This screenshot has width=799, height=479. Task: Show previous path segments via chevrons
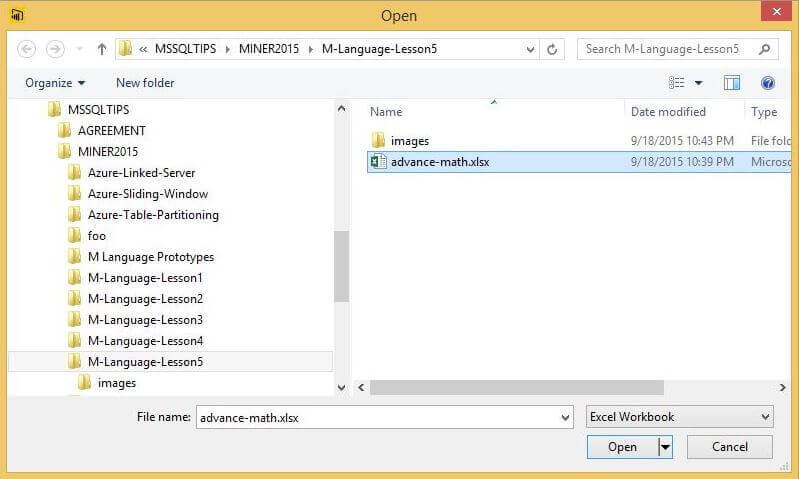pos(143,49)
